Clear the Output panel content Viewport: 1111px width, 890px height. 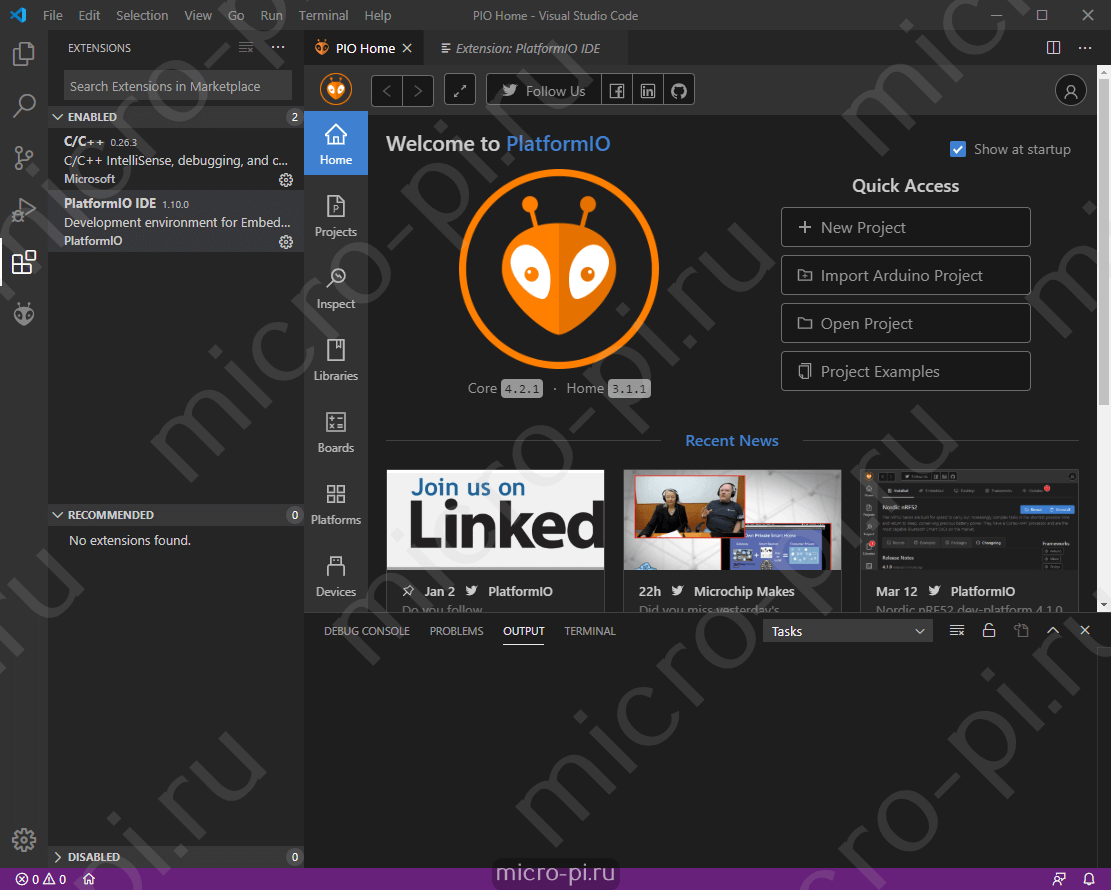[x=956, y=630]
